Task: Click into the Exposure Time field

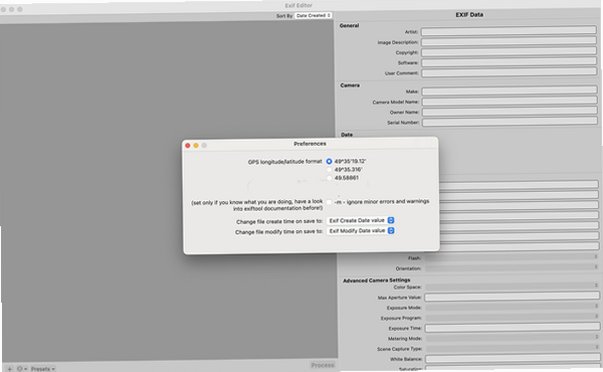Action: coord(512,328)
